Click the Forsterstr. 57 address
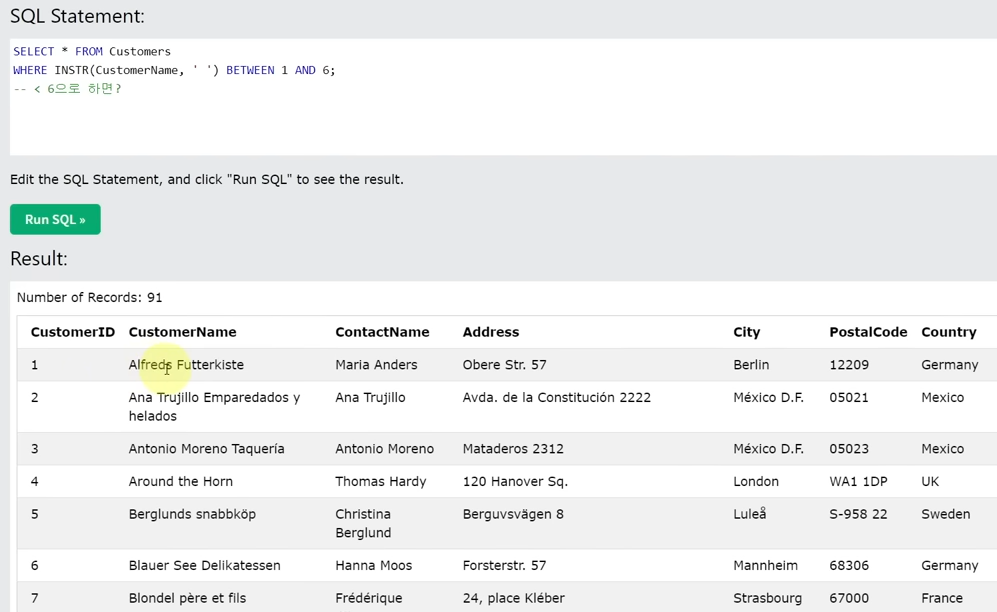 [x=504, y=566]
